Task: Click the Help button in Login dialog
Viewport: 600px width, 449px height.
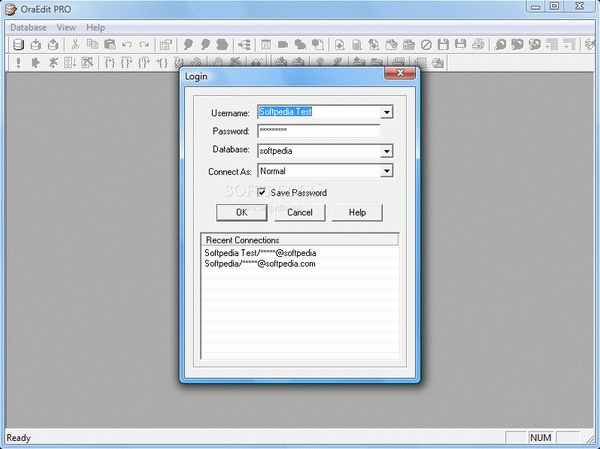Action: (357, 212)
